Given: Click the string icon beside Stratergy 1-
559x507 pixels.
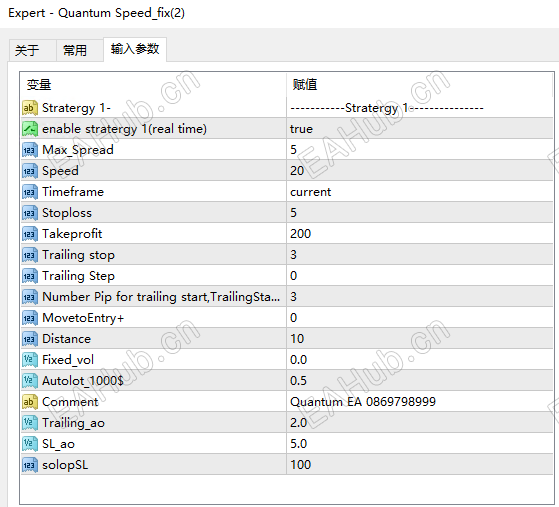Looking at the screenshot, I should click(30, 108).
